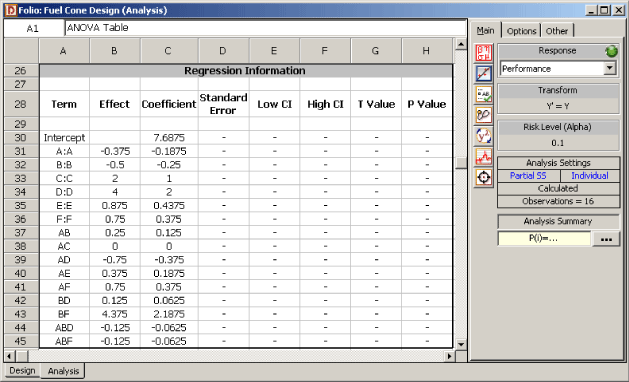Viewport: 629px width, 382px height.
Task: Click horizontal scrollbar left arrow
Action: 10,356
